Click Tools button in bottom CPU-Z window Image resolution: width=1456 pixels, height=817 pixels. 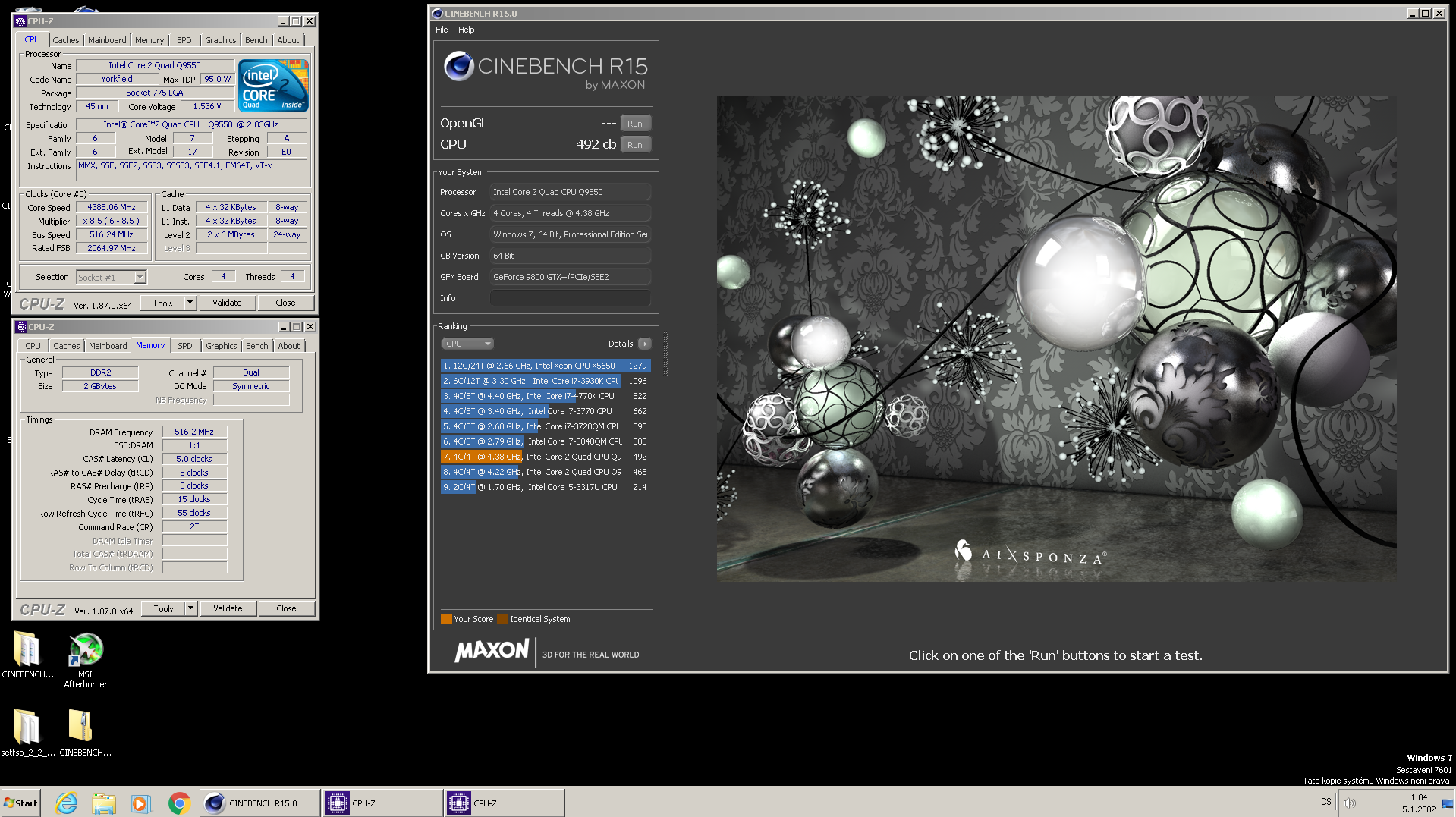(163, 608)
